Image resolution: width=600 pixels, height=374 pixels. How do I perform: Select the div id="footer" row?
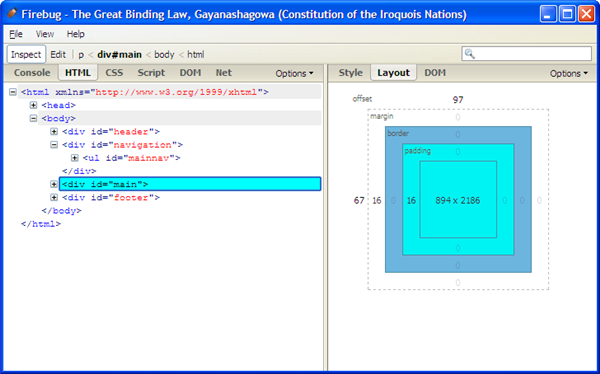[x=111, y=198]
